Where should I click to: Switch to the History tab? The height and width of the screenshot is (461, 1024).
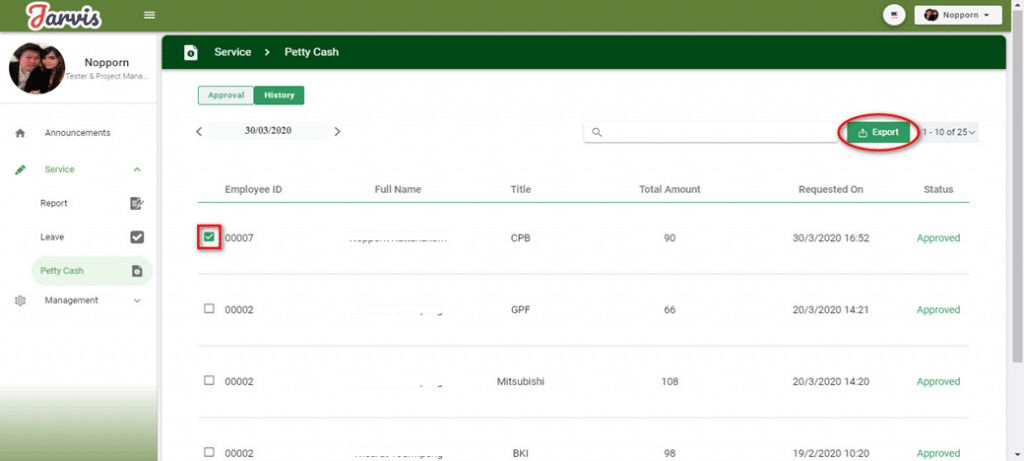[x=279, y=95]
